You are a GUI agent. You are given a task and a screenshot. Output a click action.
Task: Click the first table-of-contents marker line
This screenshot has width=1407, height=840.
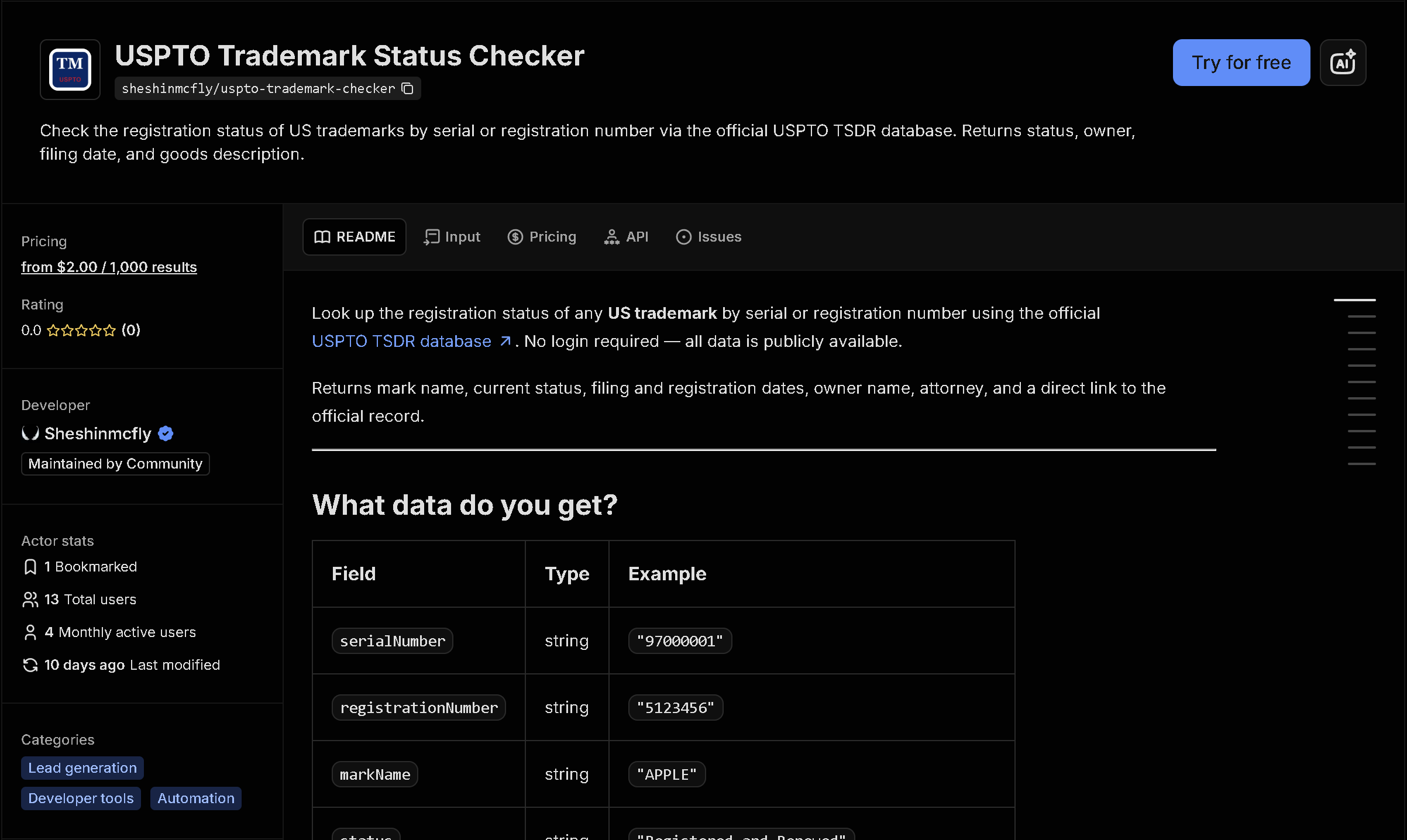[1355, 300]
